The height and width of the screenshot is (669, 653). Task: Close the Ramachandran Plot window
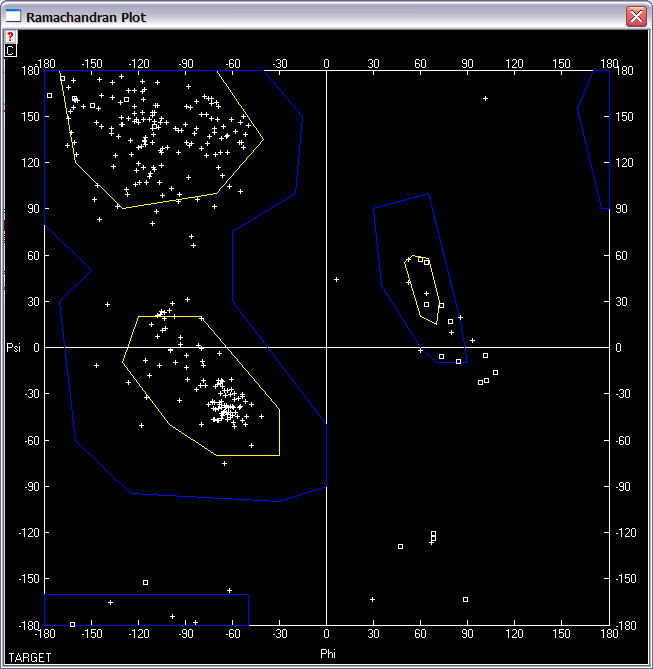pyautogui.click(x=635, y=16)
